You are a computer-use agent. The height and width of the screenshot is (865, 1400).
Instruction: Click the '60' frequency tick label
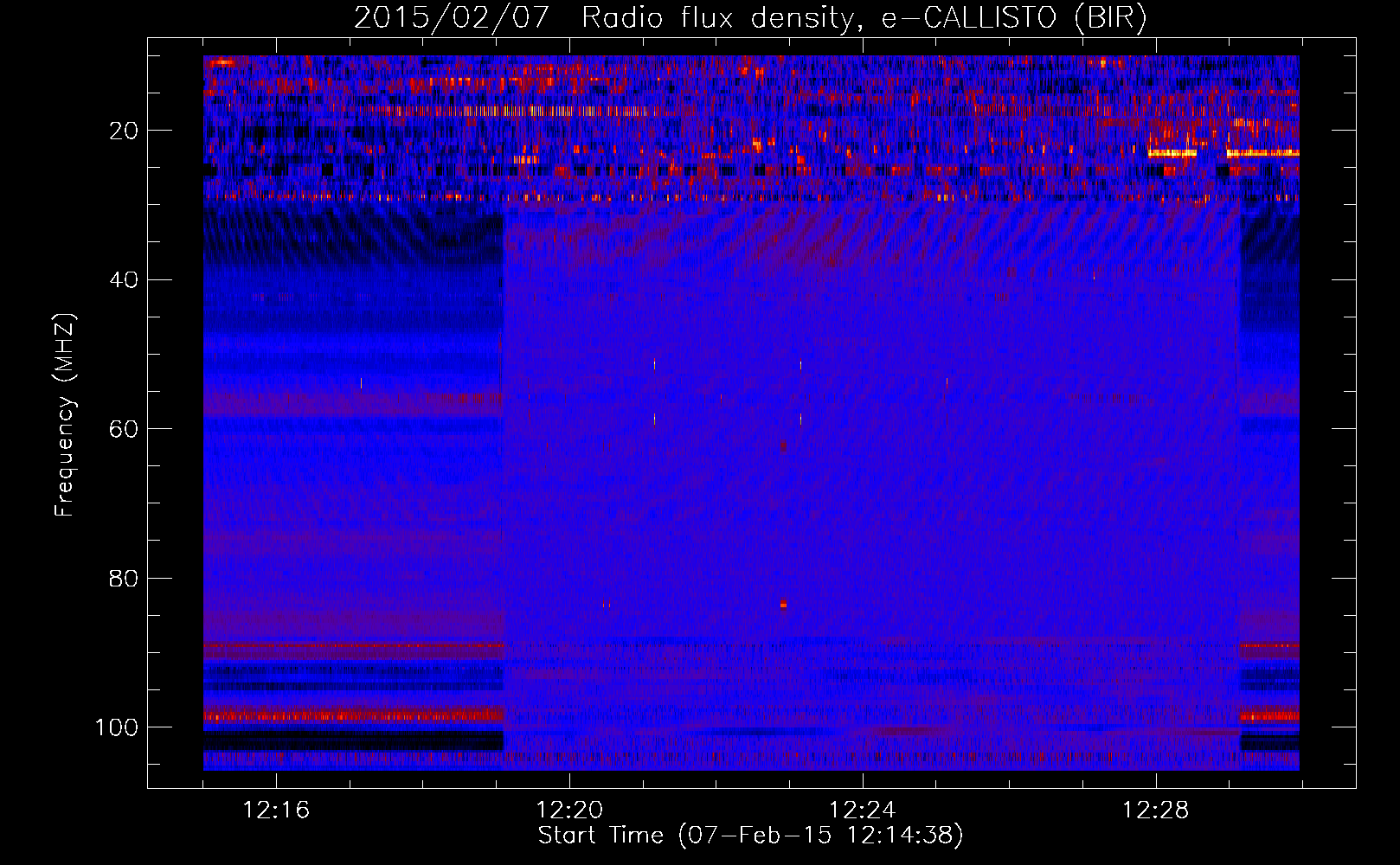coord(124,430)
